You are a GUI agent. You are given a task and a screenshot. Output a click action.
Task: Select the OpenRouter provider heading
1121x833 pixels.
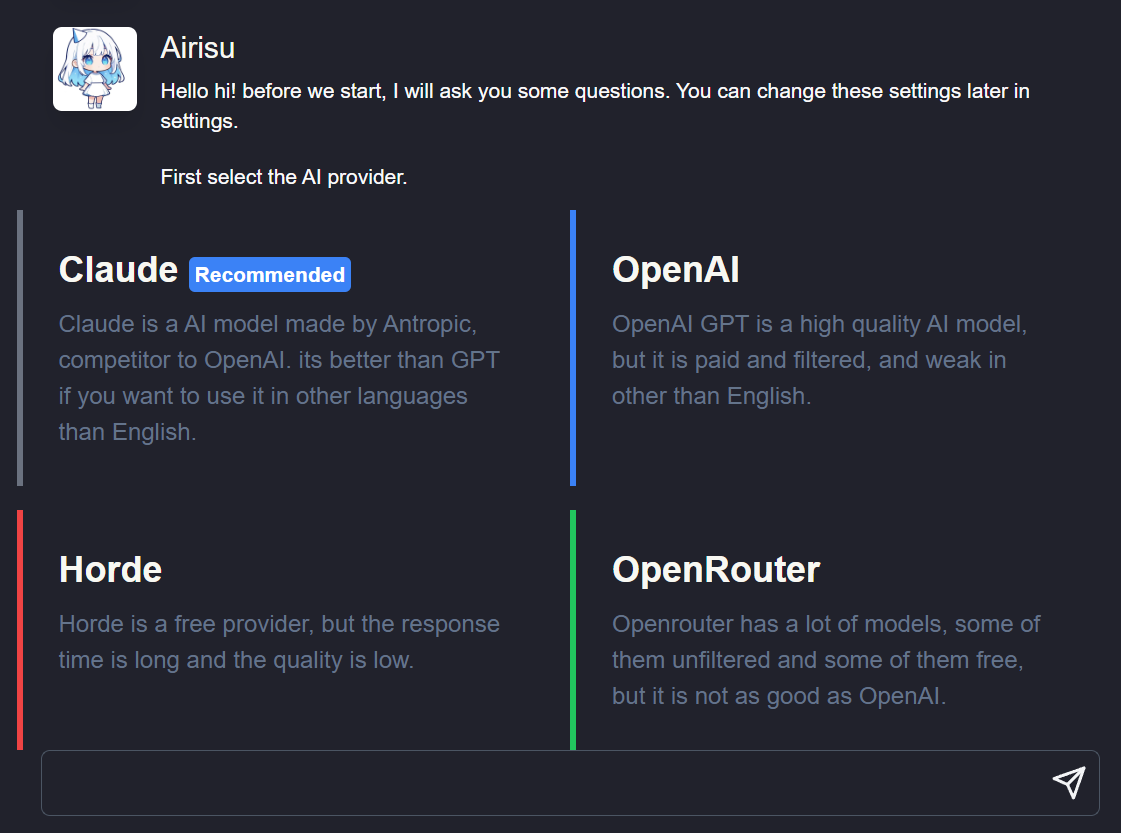(716, 570)
